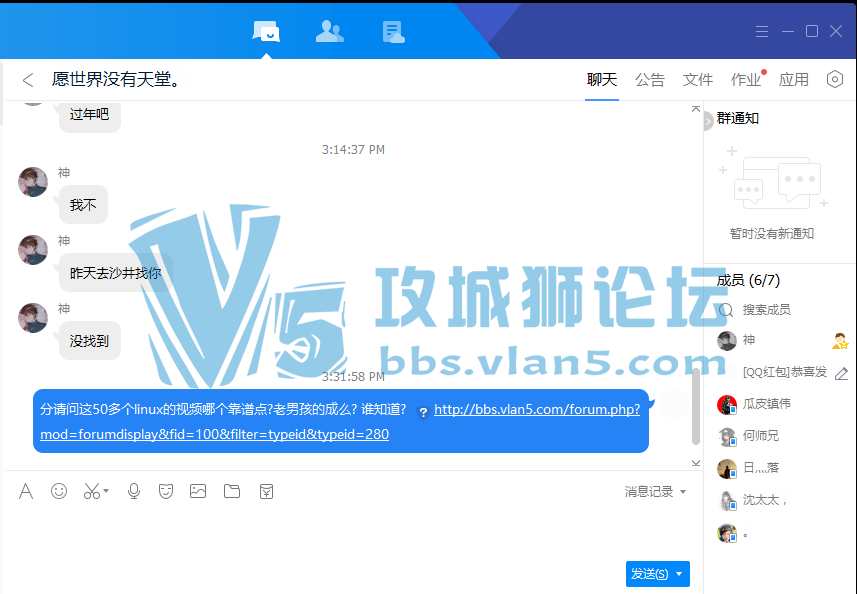Go back with the left arrow icon
Image resolution: width=857 pixels, height=594 pixels.
(x=28, y=80)
